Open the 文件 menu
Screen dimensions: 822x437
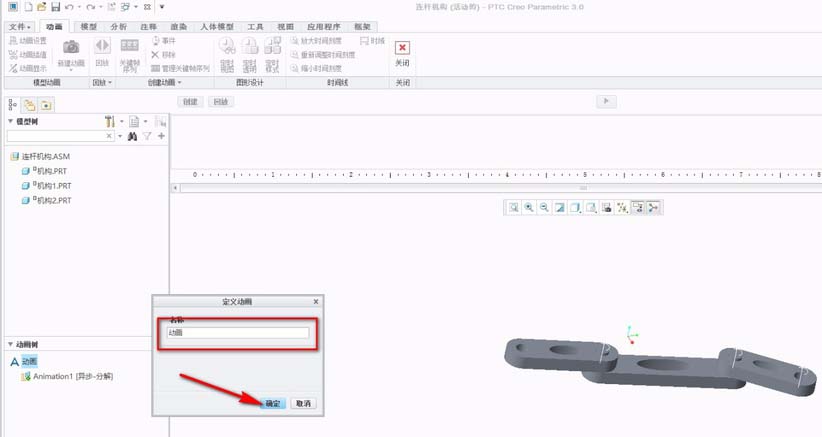pyautogui.click(x=20, y=26)
